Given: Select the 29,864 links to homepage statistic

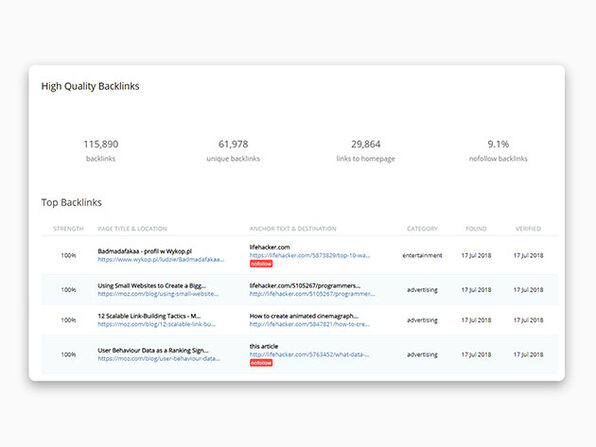Looking at the screenshot, I should 366,151.
